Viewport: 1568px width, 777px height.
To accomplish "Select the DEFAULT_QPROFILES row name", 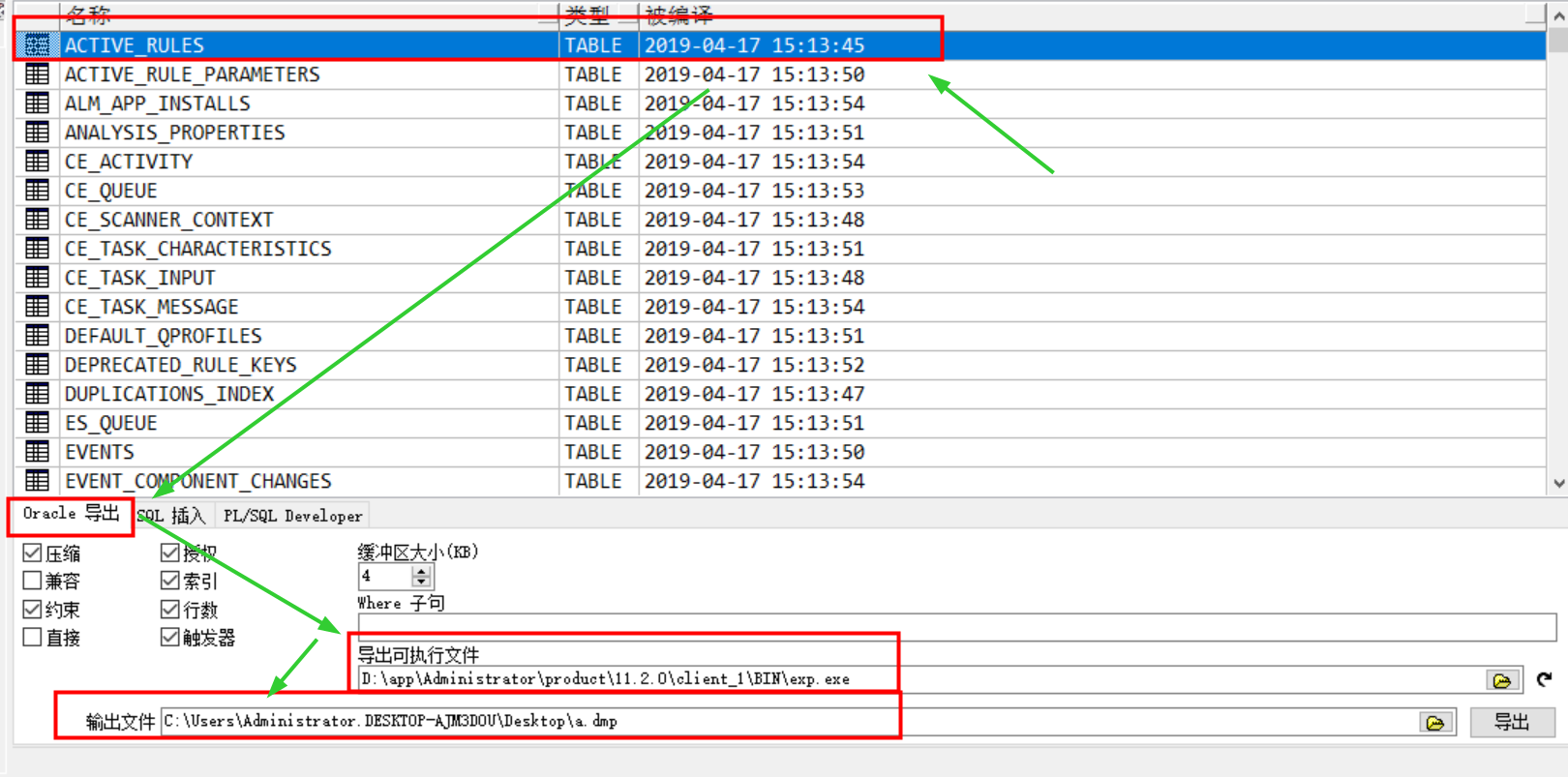I will pos(163,336).
